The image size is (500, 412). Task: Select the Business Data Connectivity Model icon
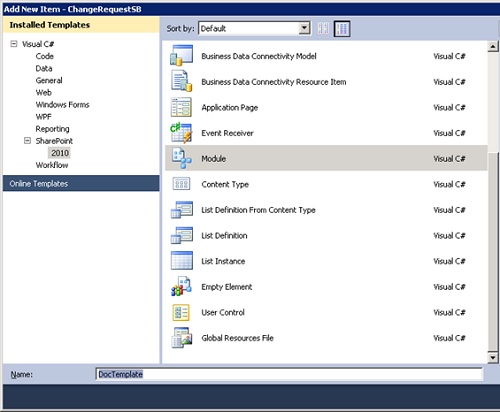click(x=181, y=55)
